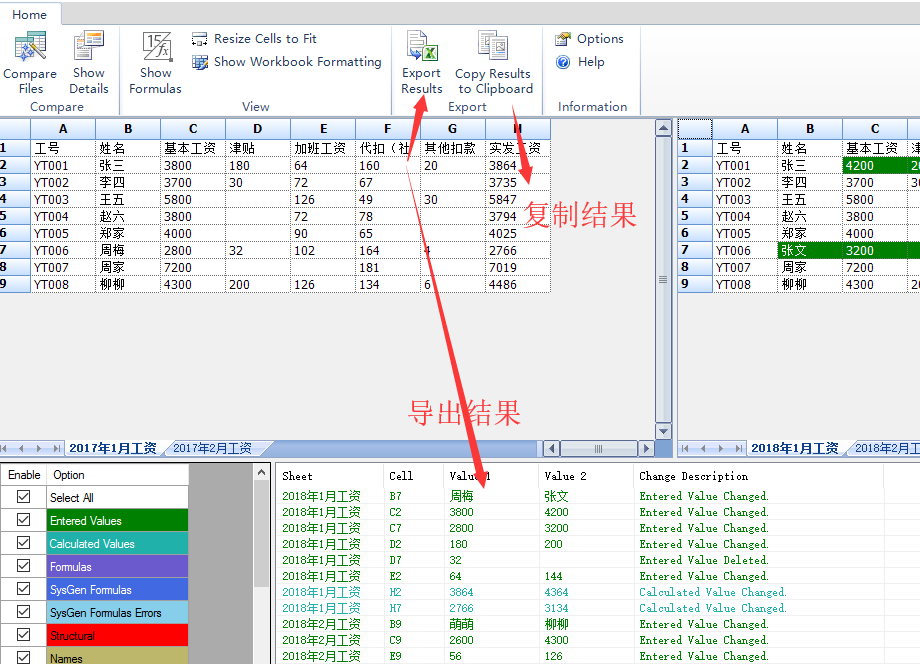Go to last sheet in right workbook
The image size is (920, 664).
click(738, 449)
